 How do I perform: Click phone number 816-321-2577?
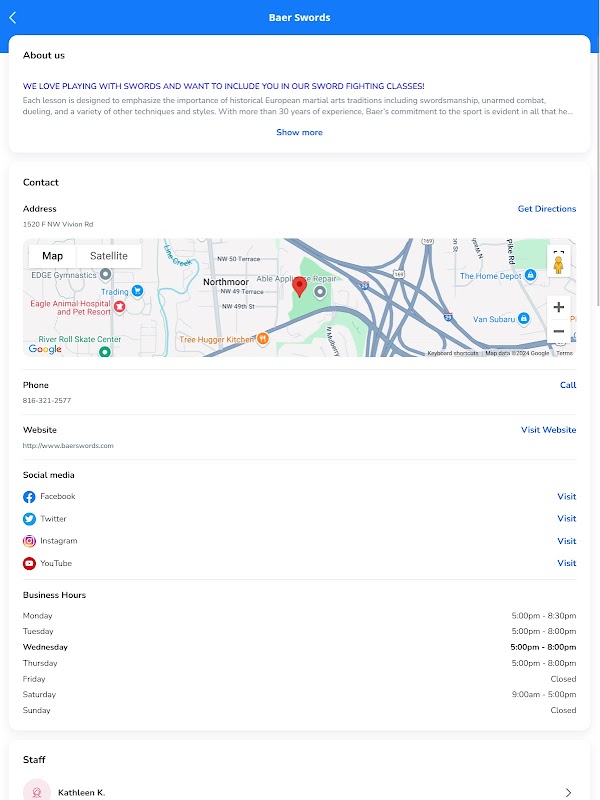(x=47, y=401)
